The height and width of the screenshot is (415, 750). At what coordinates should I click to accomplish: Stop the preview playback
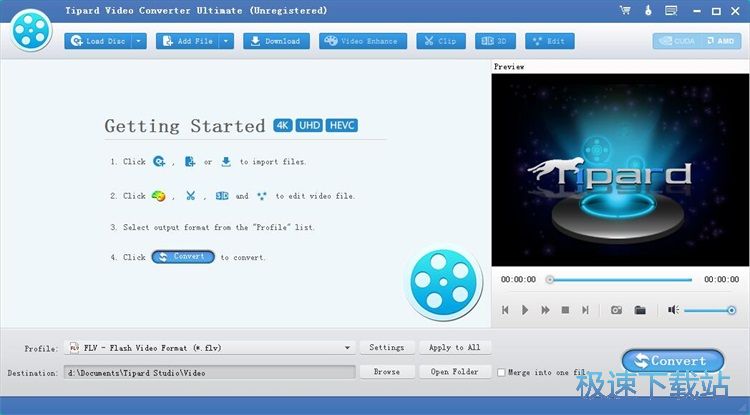point(565,310)
